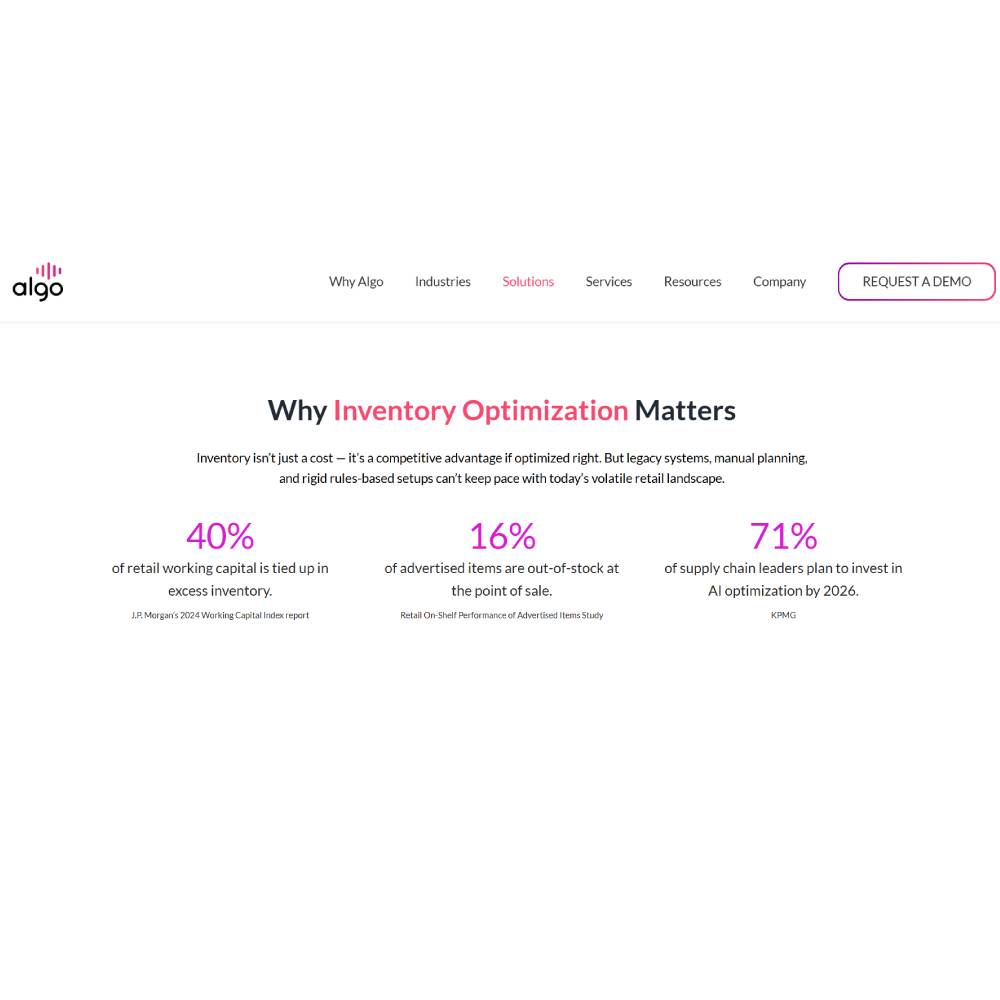Click the 40% statistic figure

tap(220, 536)
